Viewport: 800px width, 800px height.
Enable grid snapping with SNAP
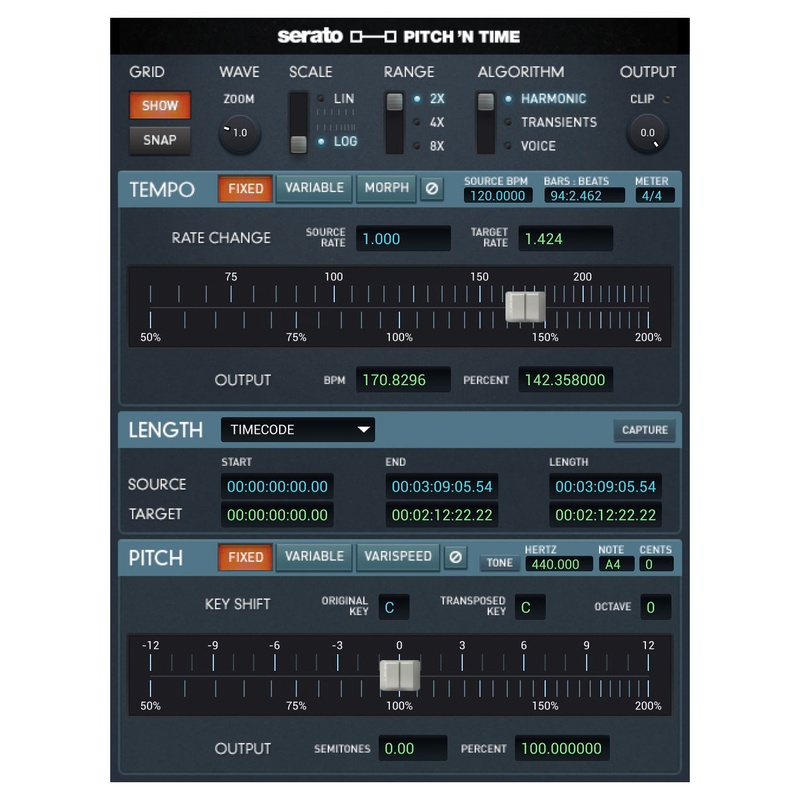pyautogui.click(x=159, y=140)
